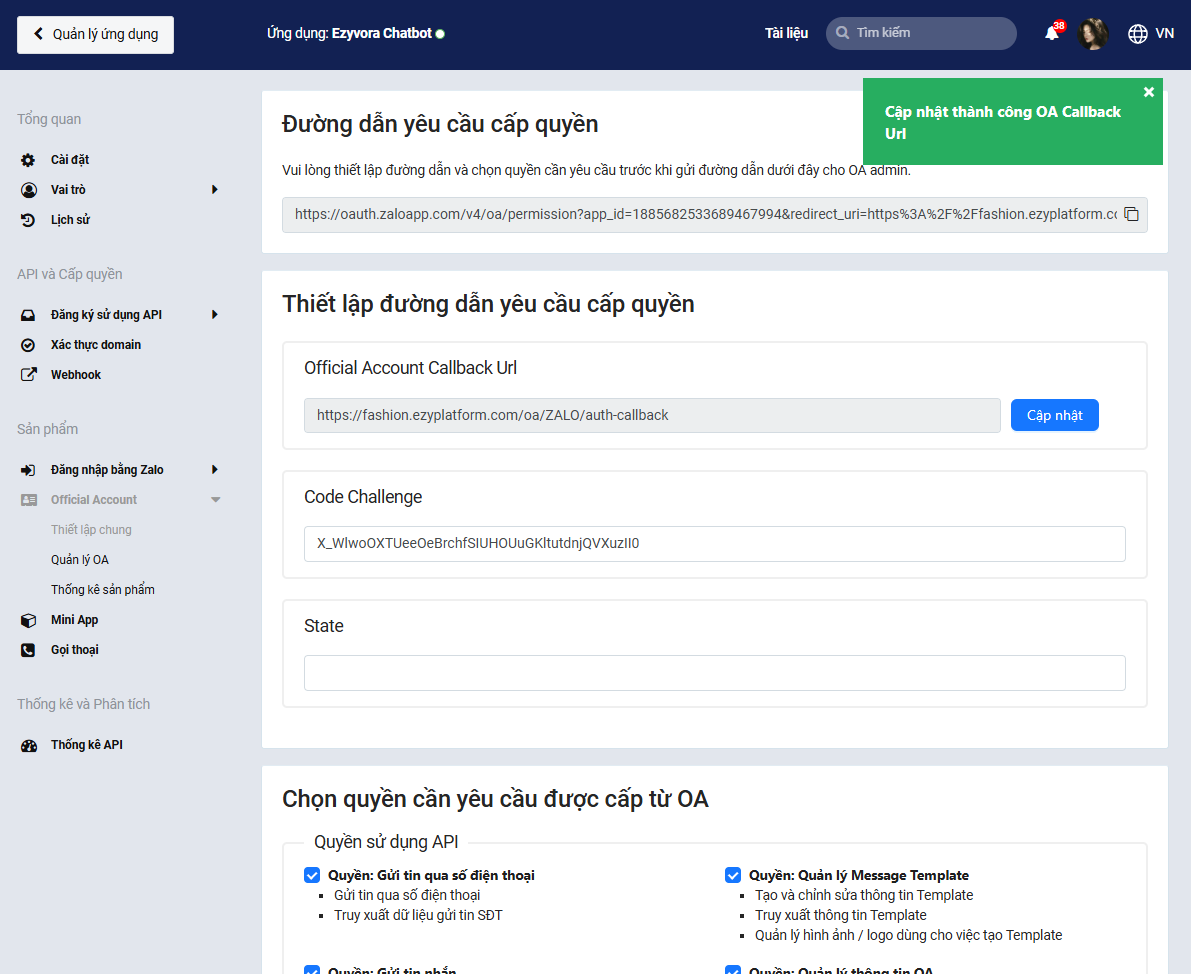Click the Official Account Callback Url field

coord(652,416)
